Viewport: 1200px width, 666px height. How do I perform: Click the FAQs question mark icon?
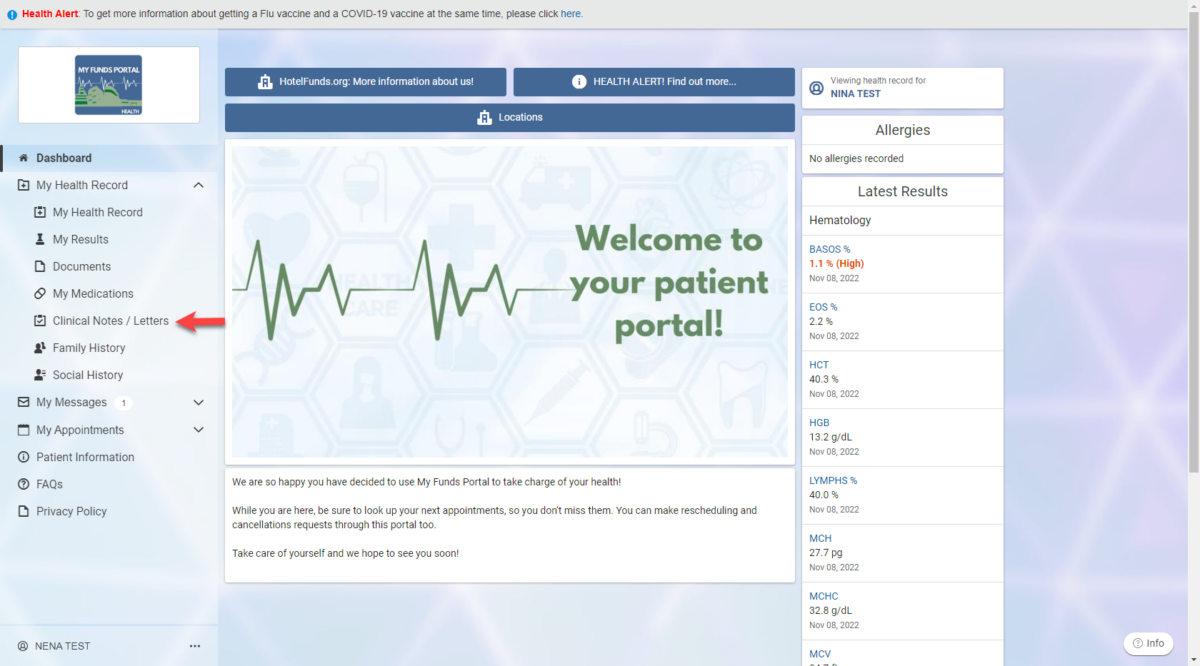[24, 484]
